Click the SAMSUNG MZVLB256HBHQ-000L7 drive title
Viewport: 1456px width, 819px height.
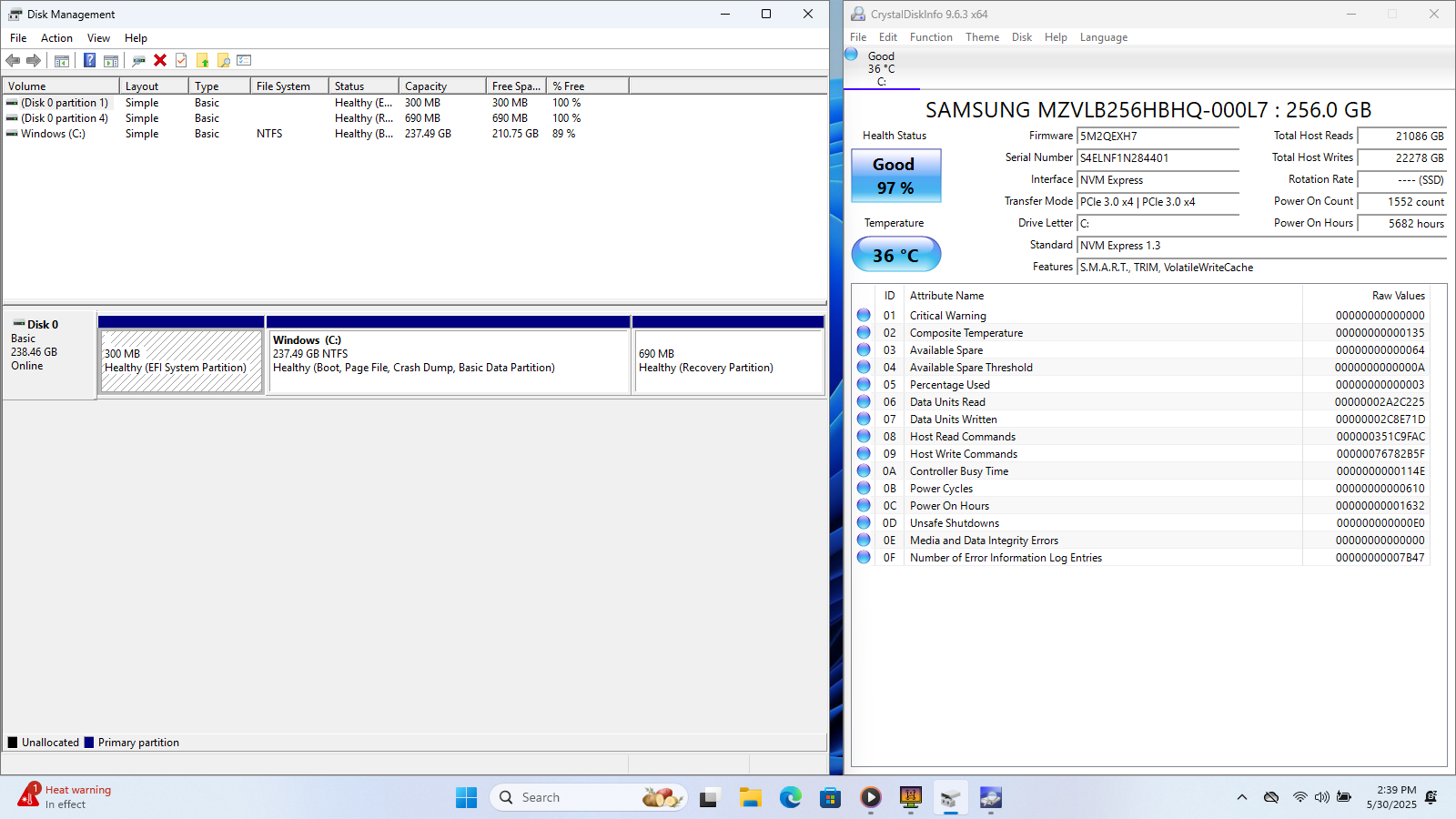click(x=1148, y=110)
